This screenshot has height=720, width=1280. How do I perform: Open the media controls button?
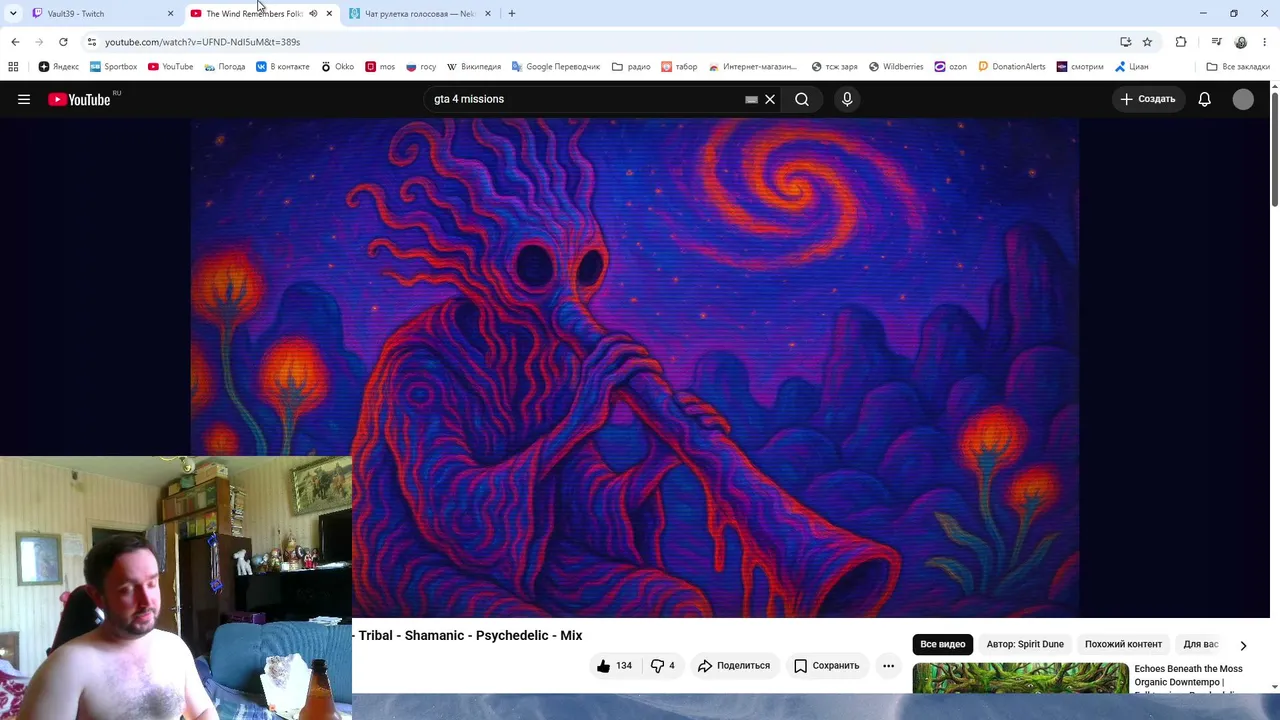(1216, 42)
